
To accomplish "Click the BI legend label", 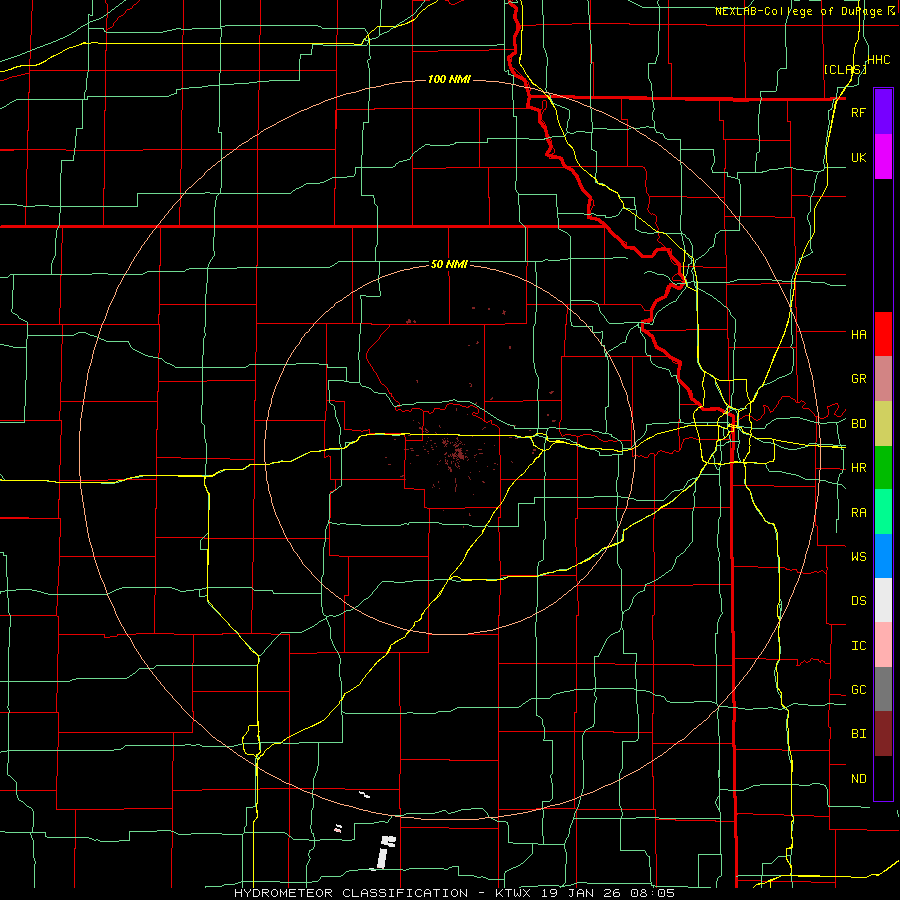I will pyautogui.click(x=858, y=734).
